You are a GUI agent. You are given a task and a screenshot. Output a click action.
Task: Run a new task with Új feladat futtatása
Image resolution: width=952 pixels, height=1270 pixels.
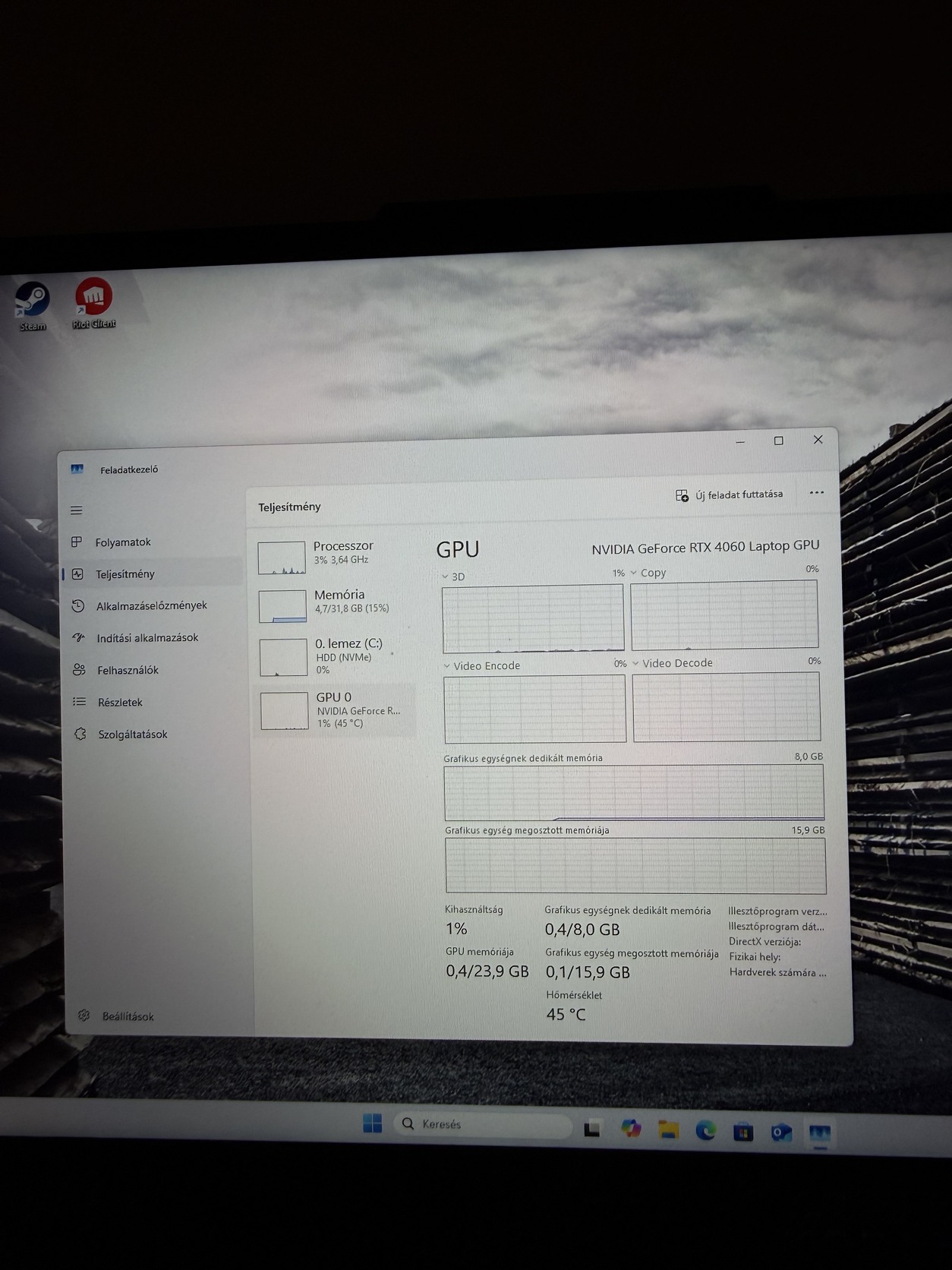729,495
